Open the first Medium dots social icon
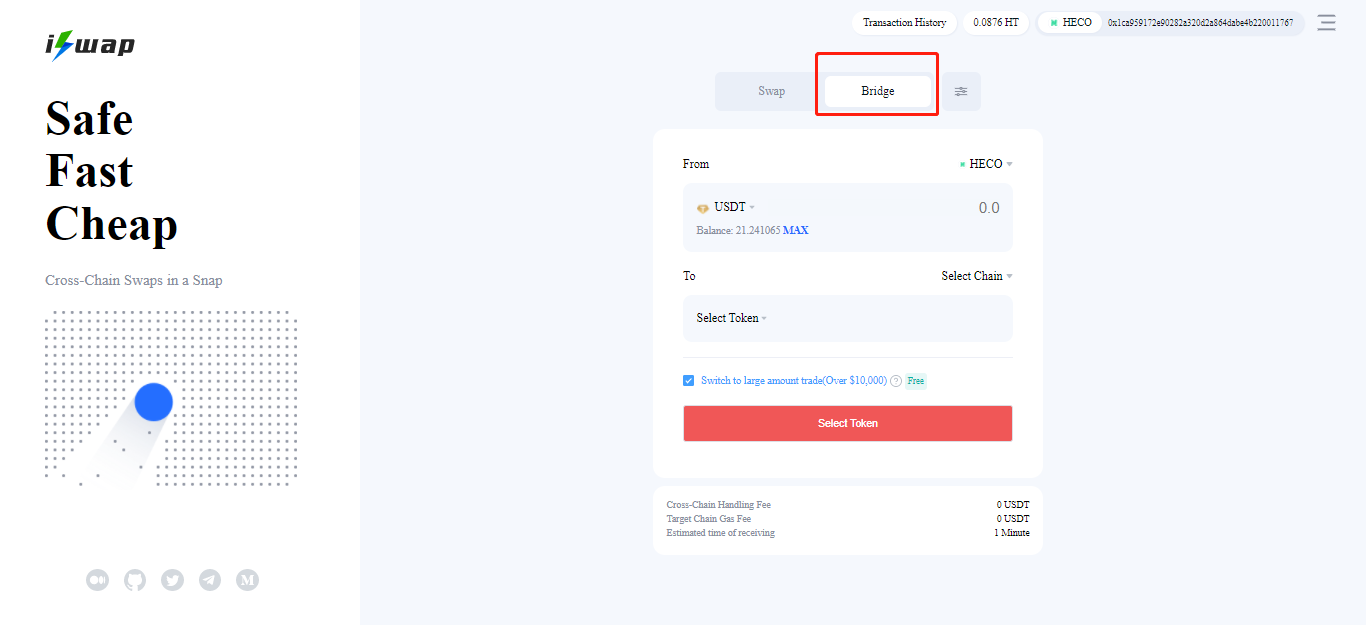This screenshot has height=625, width=1366. coord(97,579)
